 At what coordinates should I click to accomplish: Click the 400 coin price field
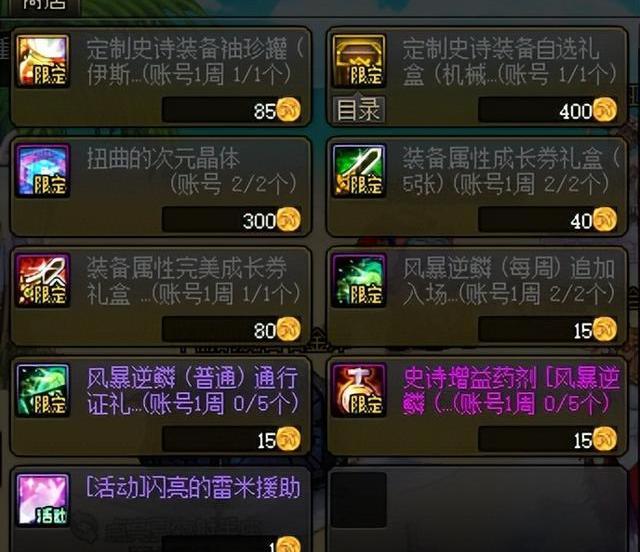point(548,109)
